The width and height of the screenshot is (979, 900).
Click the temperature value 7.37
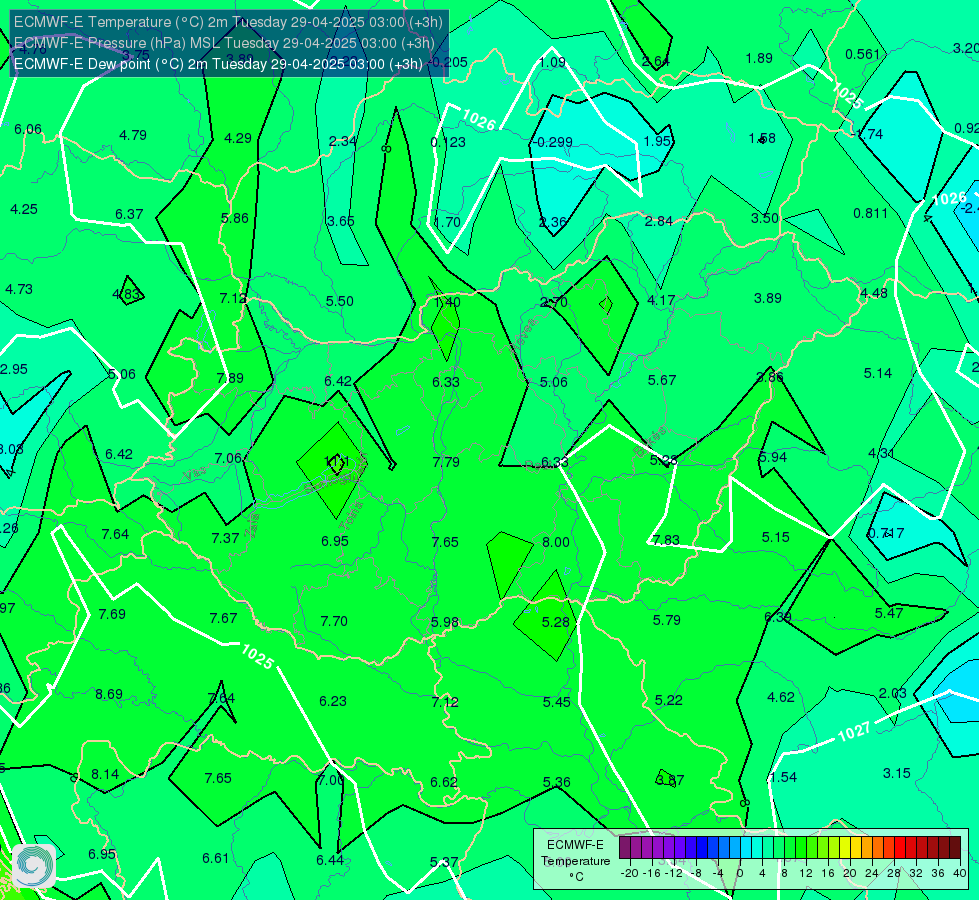[225, 538]
